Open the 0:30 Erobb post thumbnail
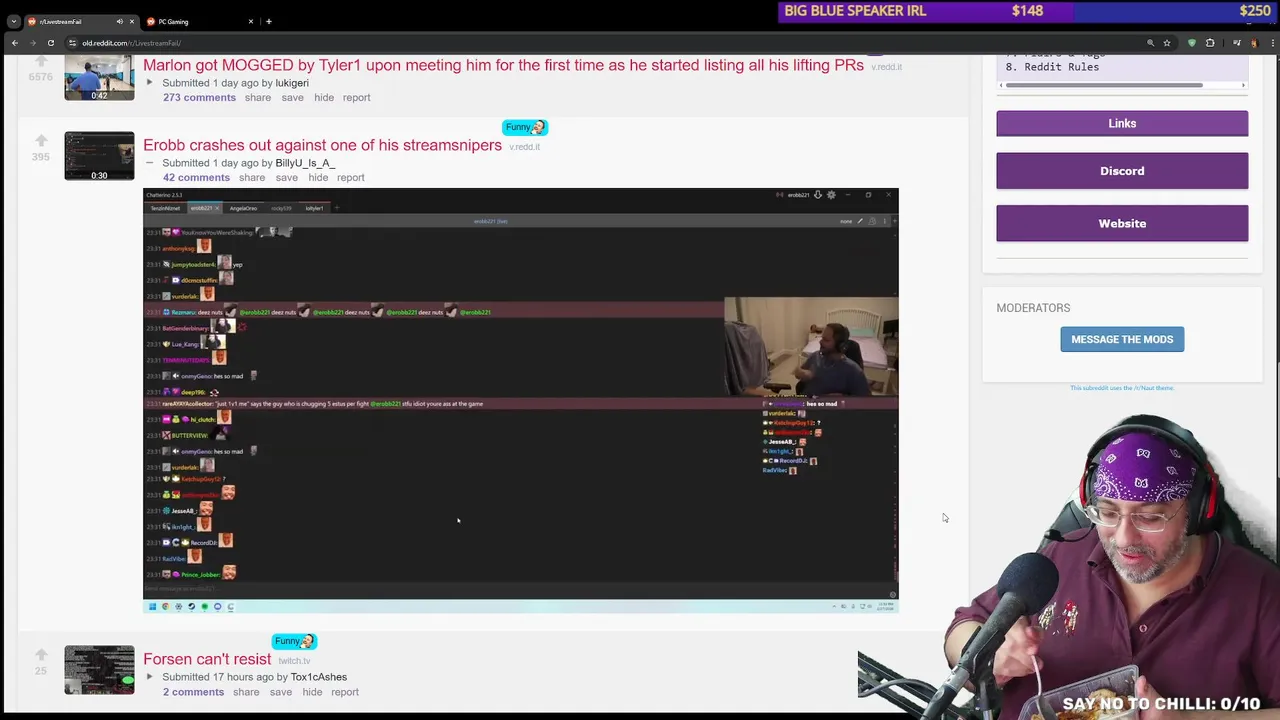Screen dimensions: 1280x720 pyautogui.click(x=99, y=156)
